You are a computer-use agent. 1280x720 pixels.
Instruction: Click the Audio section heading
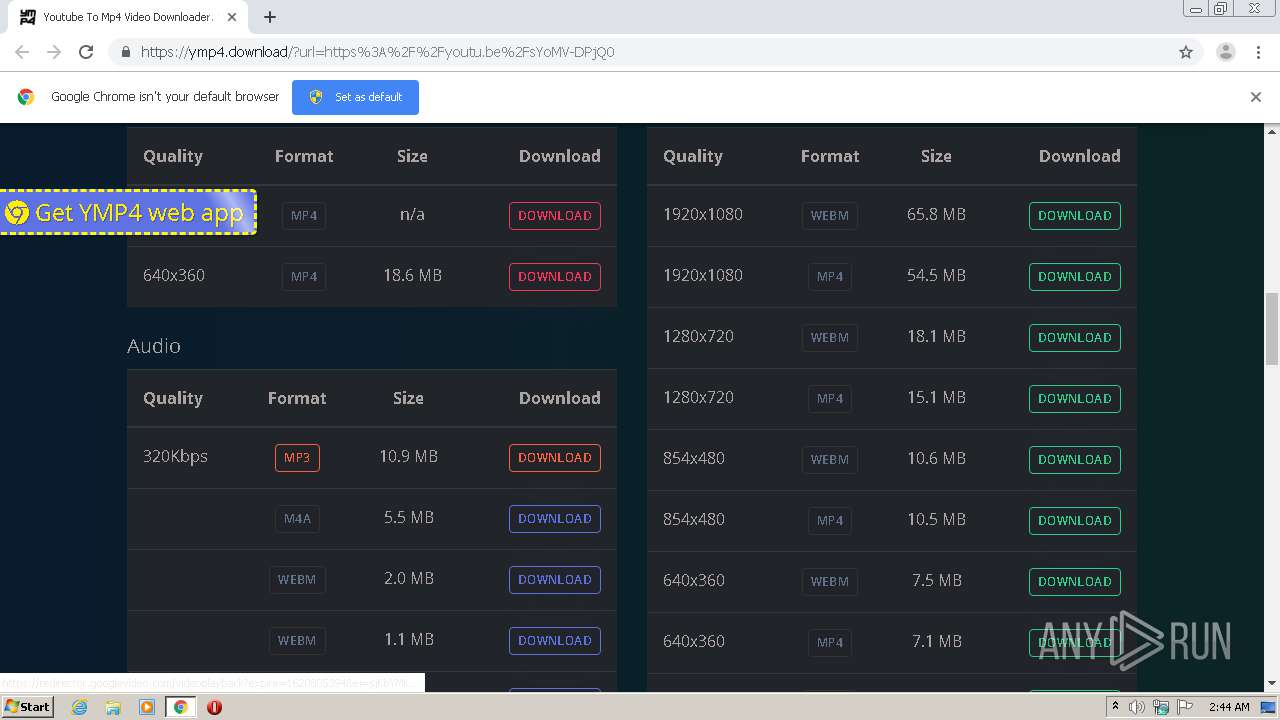tap(154, 346)
